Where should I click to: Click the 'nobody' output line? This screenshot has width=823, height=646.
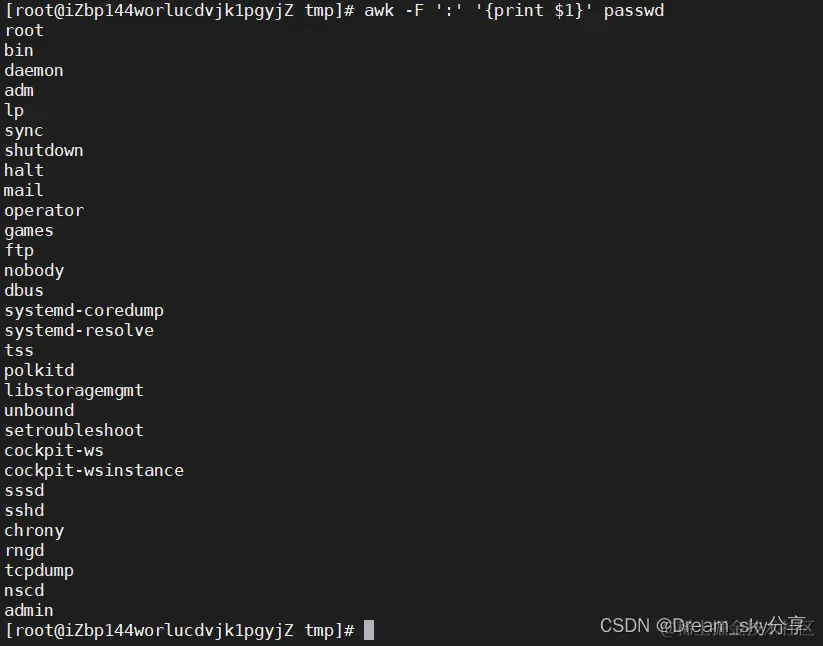[34, 271]
